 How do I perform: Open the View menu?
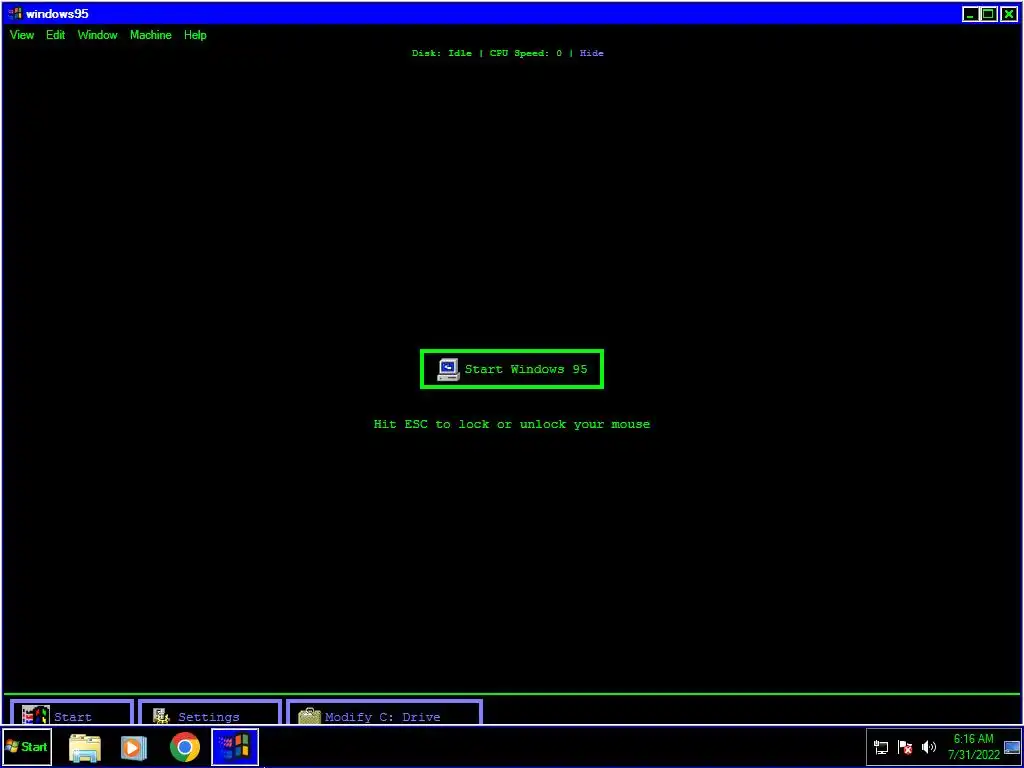click(x=22, y=35)
